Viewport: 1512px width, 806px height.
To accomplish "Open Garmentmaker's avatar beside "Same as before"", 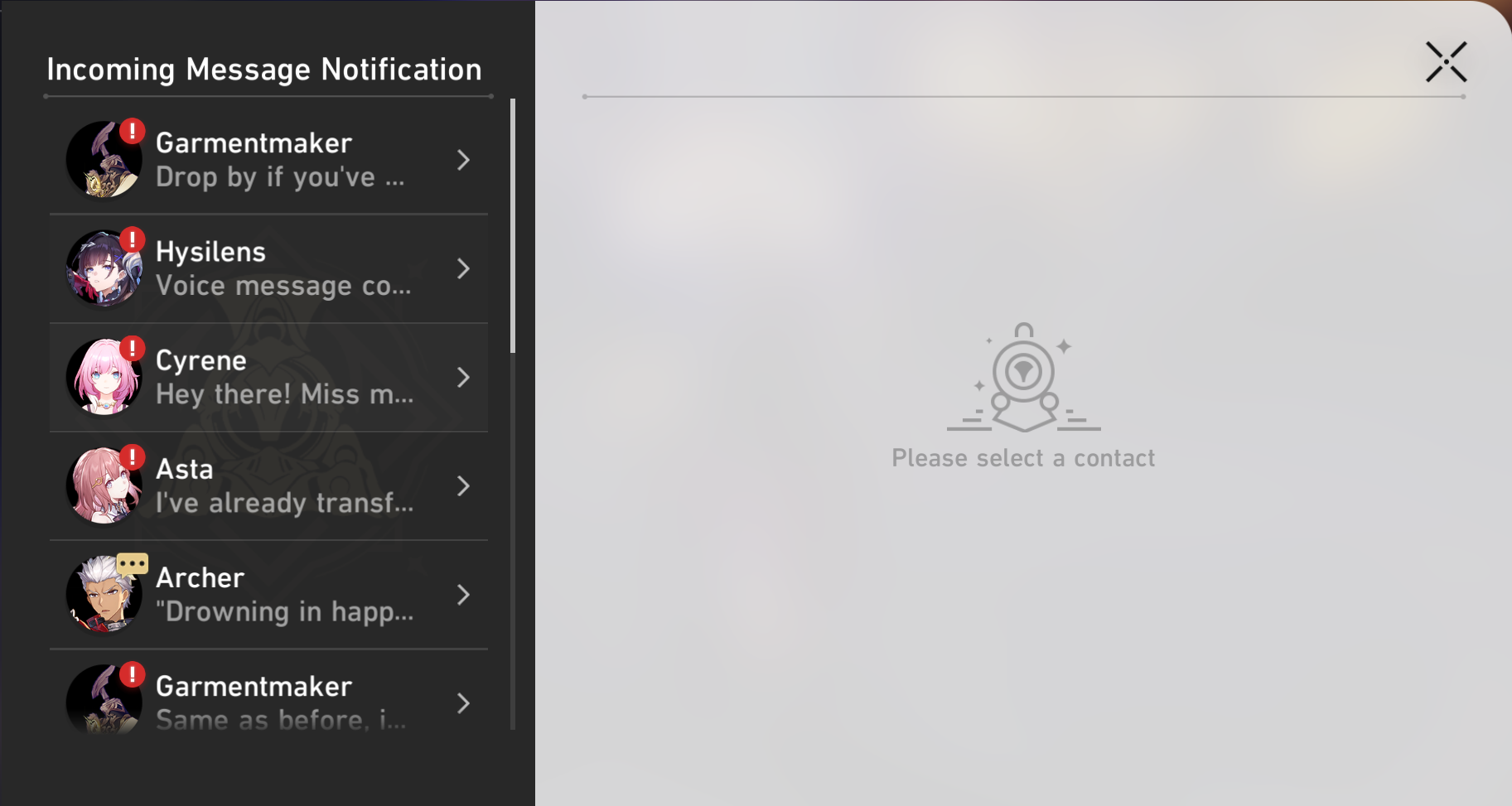I will [x=104, y=701].
